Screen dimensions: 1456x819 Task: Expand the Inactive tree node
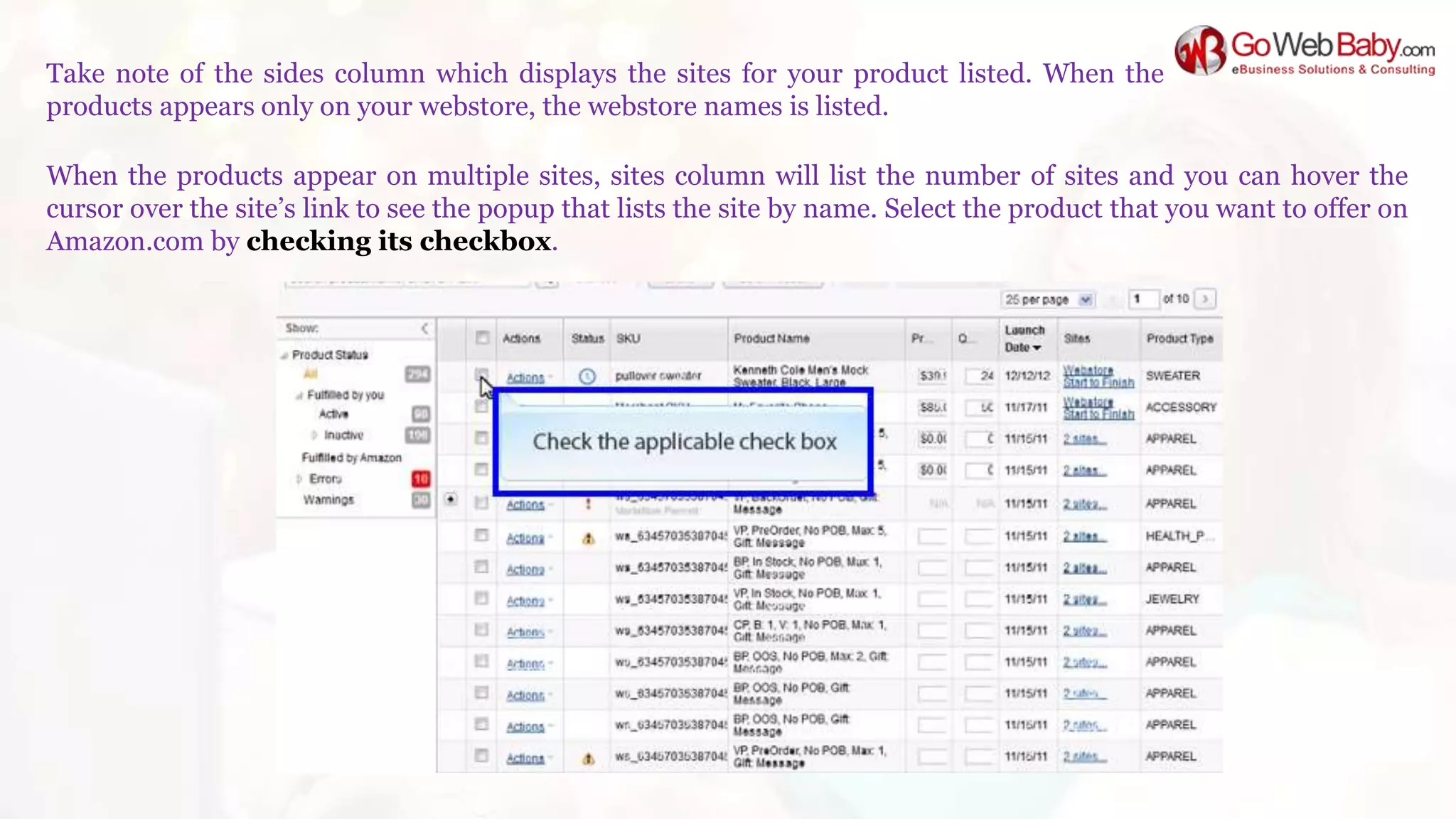pos(314,435)
